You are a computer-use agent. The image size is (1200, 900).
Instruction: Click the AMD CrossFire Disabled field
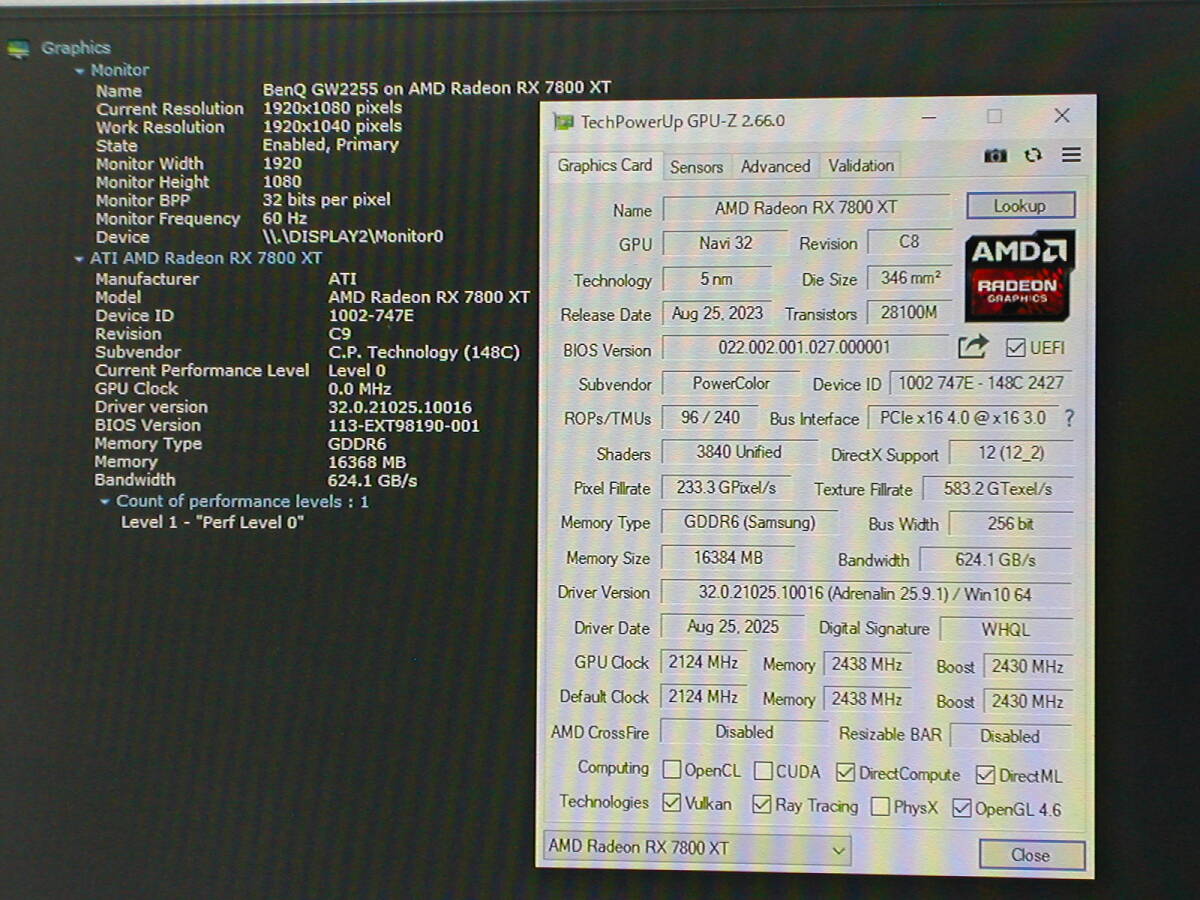pyautogui.click(x=744, y=733)
